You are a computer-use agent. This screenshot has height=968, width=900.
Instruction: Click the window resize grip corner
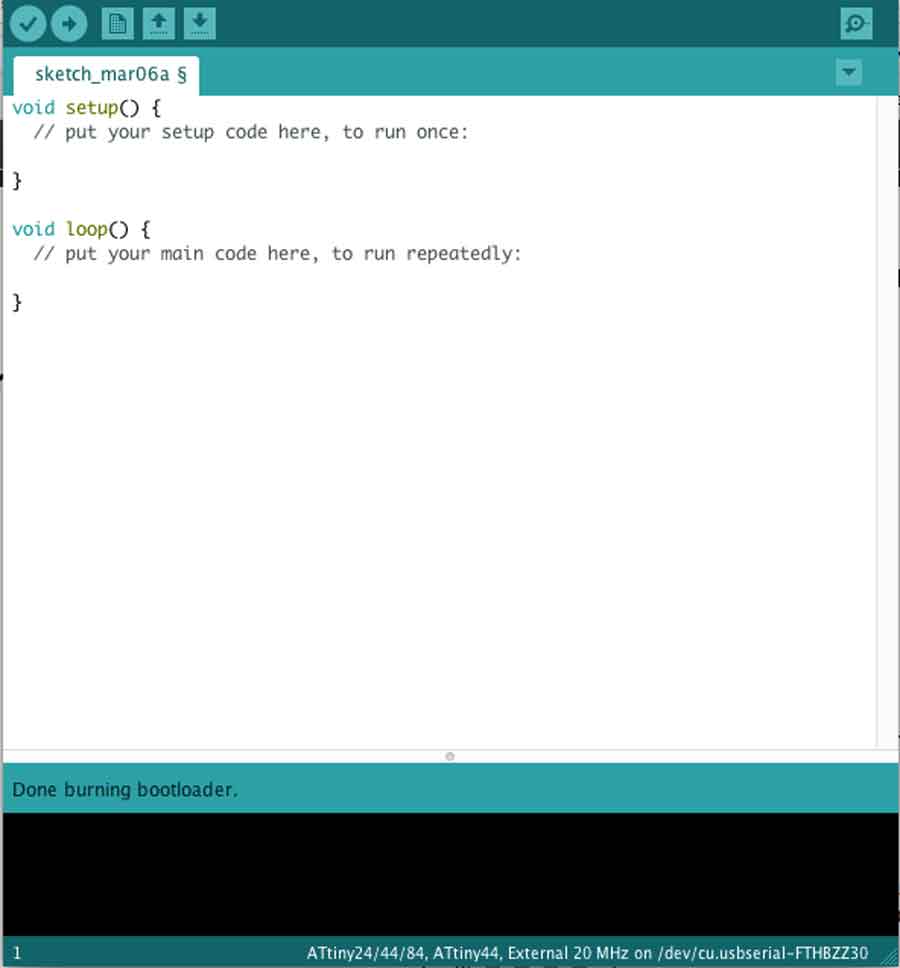pos(889,956)
